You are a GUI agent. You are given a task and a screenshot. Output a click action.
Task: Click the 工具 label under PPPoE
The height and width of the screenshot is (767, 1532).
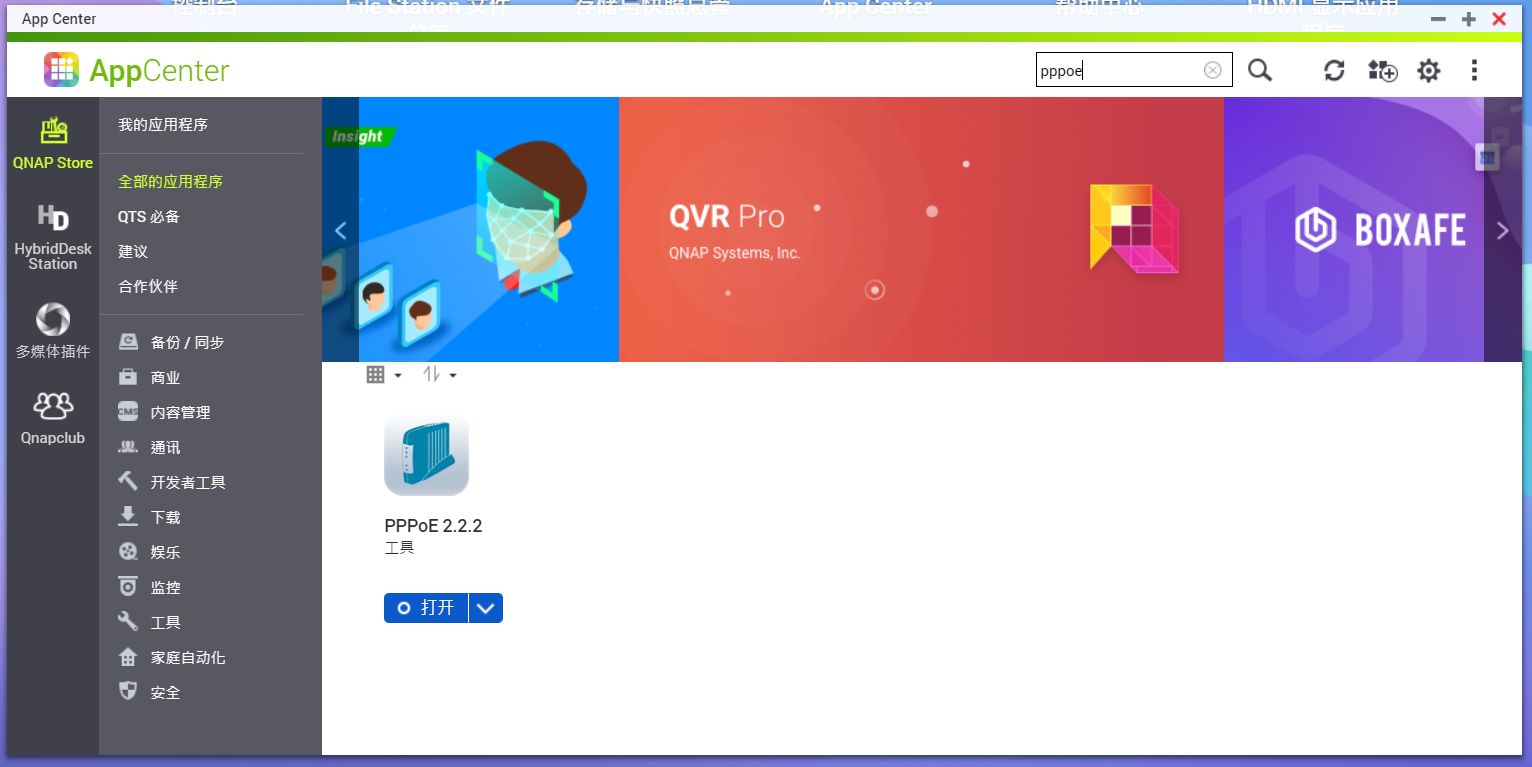399,548
